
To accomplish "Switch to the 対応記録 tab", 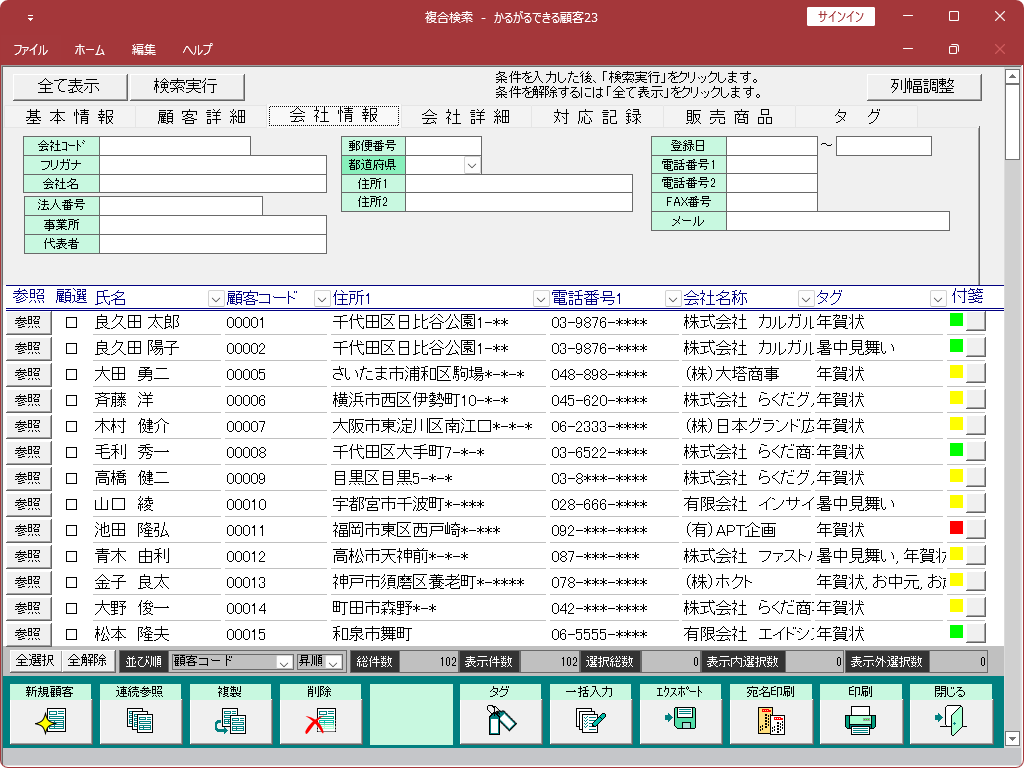I will (598, 117).
